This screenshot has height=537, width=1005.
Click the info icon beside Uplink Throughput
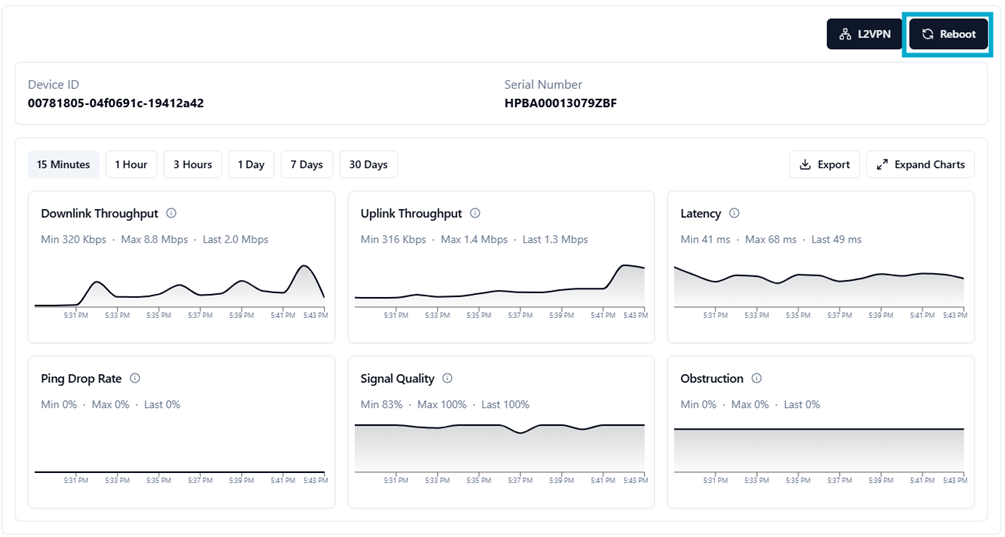point(475,213)
